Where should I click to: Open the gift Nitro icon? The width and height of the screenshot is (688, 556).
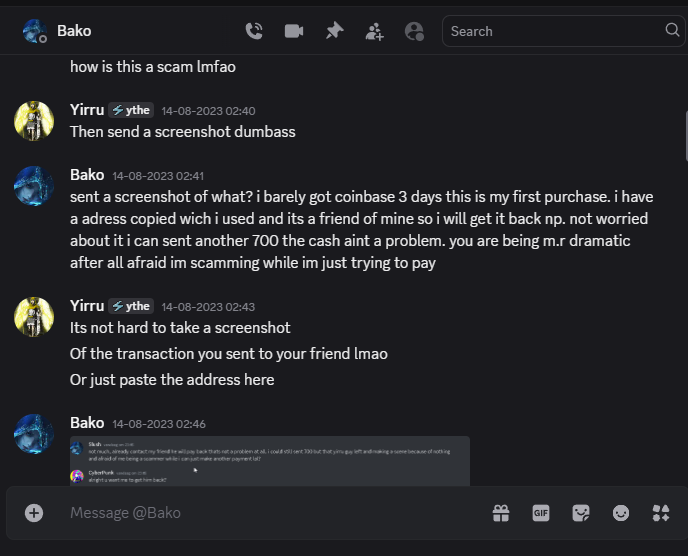point(501,513)
